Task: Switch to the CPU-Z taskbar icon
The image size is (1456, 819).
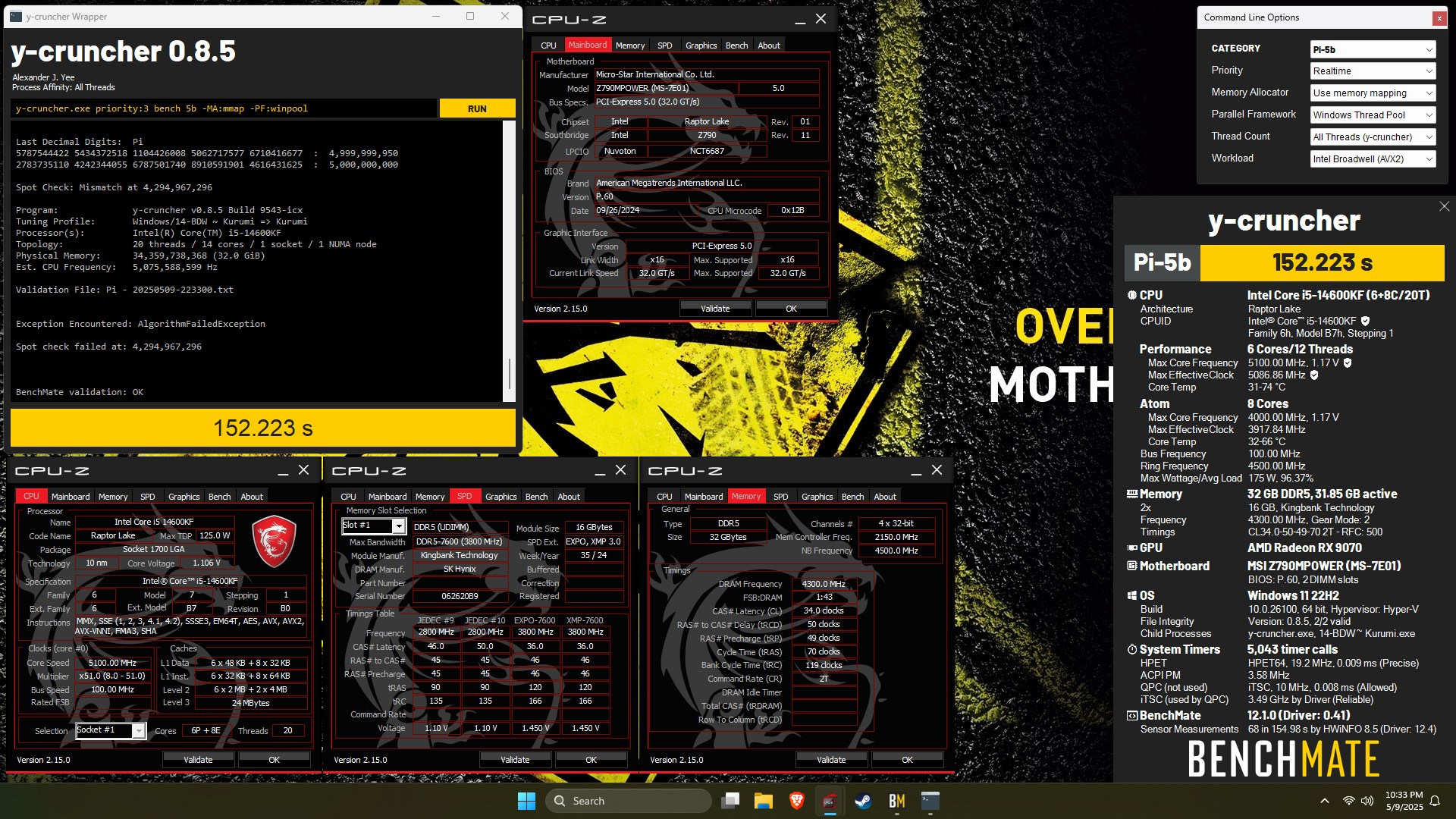Action: (830, 801)
